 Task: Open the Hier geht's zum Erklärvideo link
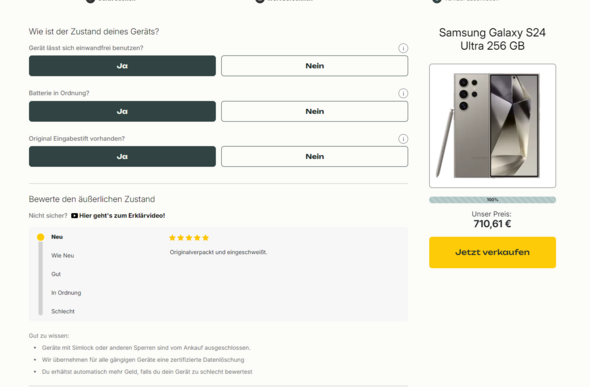122,216
